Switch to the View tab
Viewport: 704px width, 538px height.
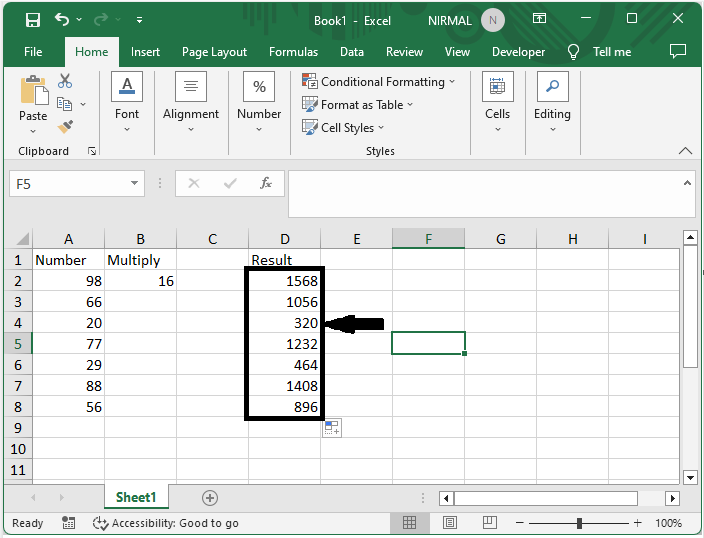[457, 52]
